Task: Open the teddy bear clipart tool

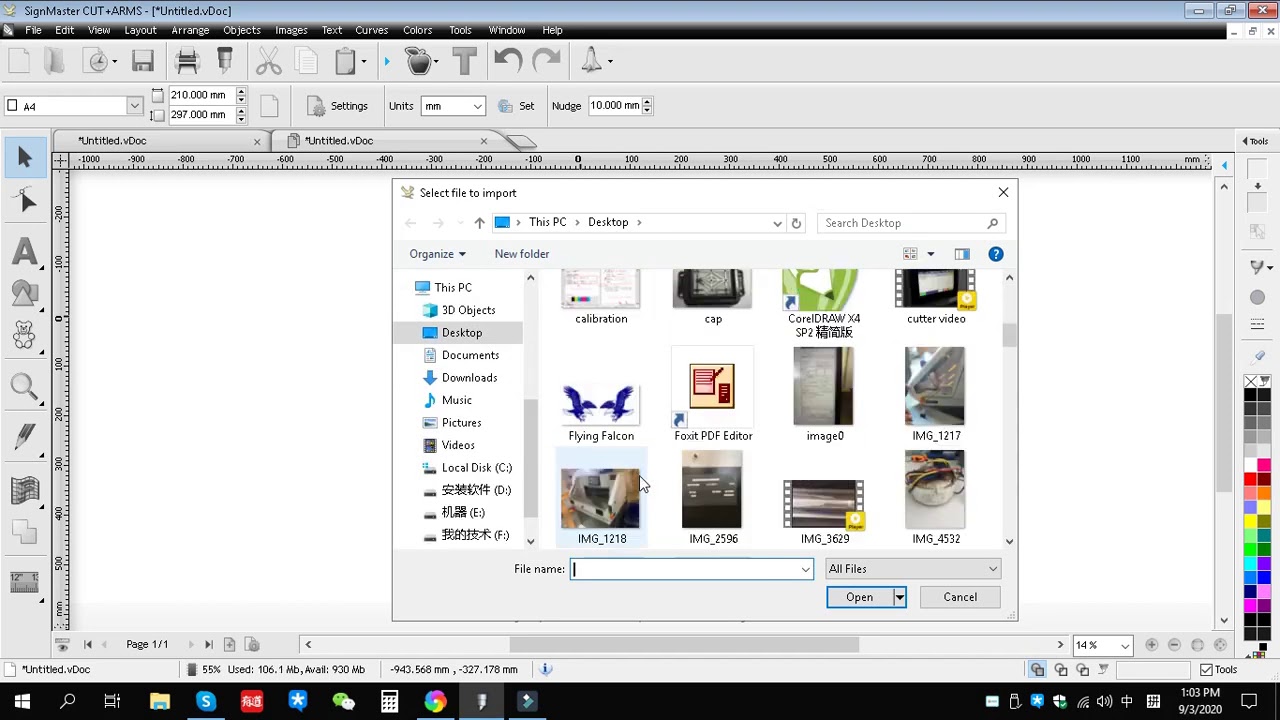Action: point(25,336)
